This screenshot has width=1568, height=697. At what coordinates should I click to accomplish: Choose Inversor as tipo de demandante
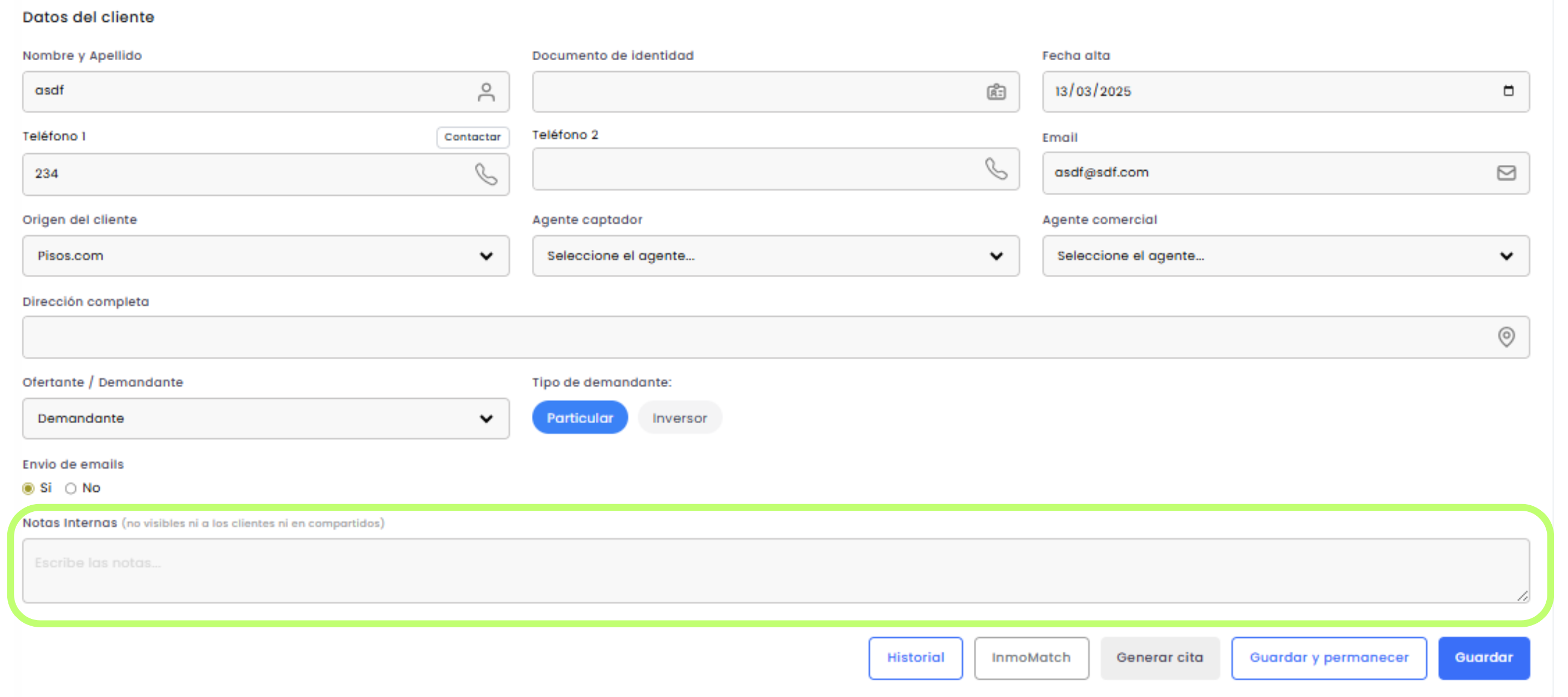(679, 418)
